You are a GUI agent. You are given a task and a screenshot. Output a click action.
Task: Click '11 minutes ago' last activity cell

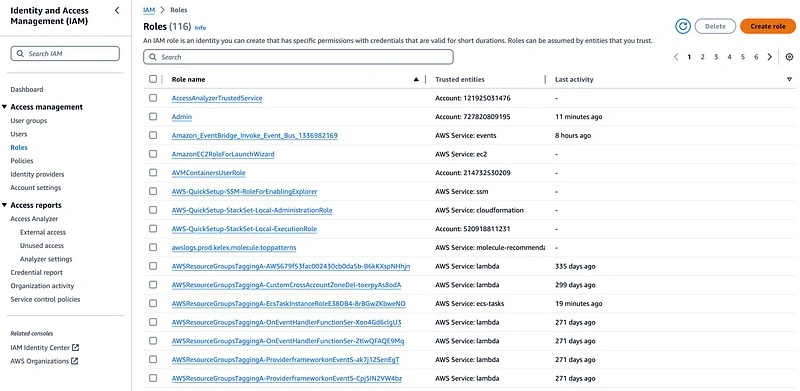point(579,116)
